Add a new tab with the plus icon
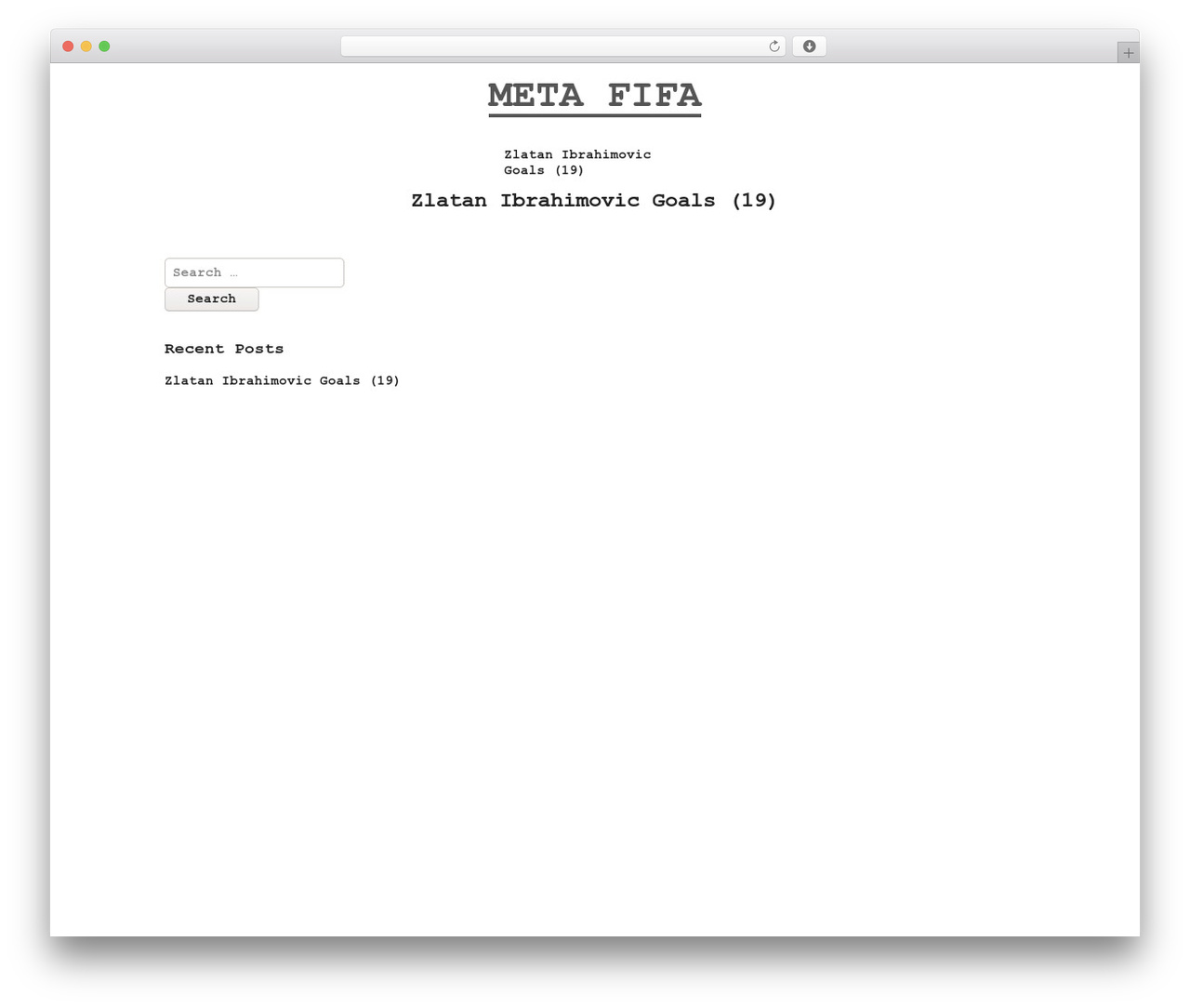Viewport: 1190px width, 1008px height. click(1128, 53)
